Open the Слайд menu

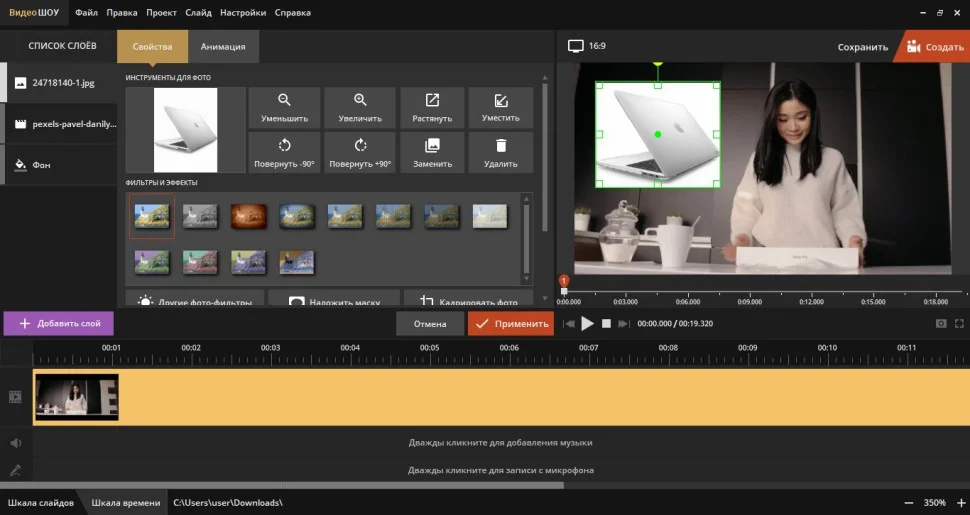198,13
